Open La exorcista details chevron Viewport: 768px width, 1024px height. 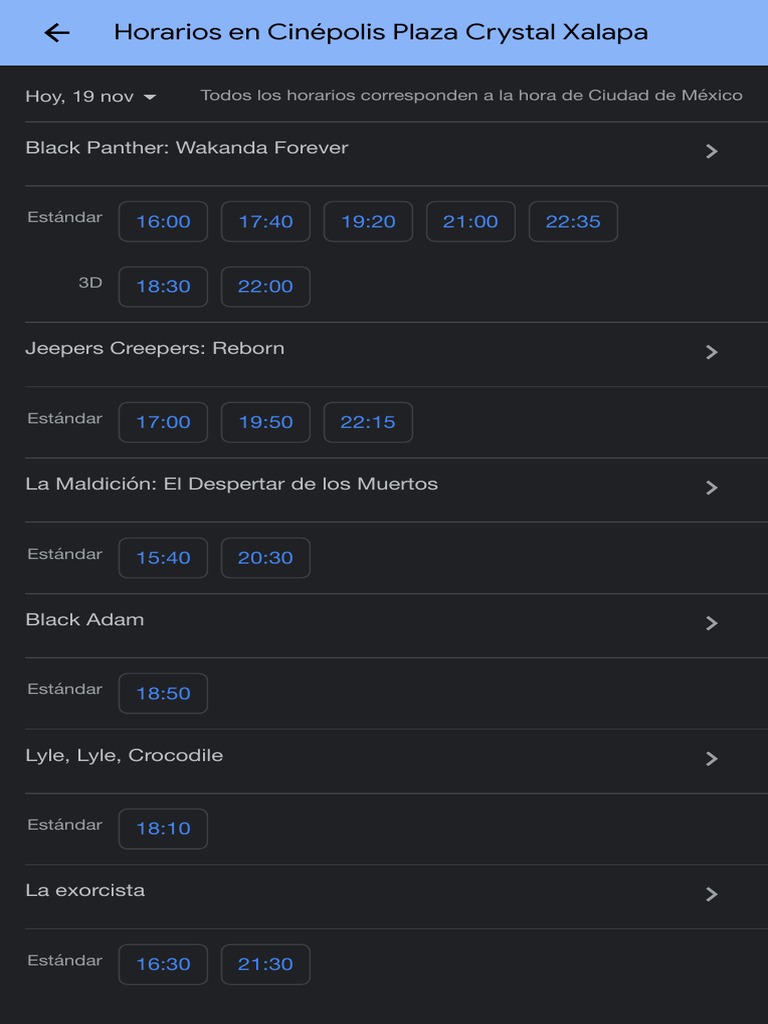tap(712, 894)
